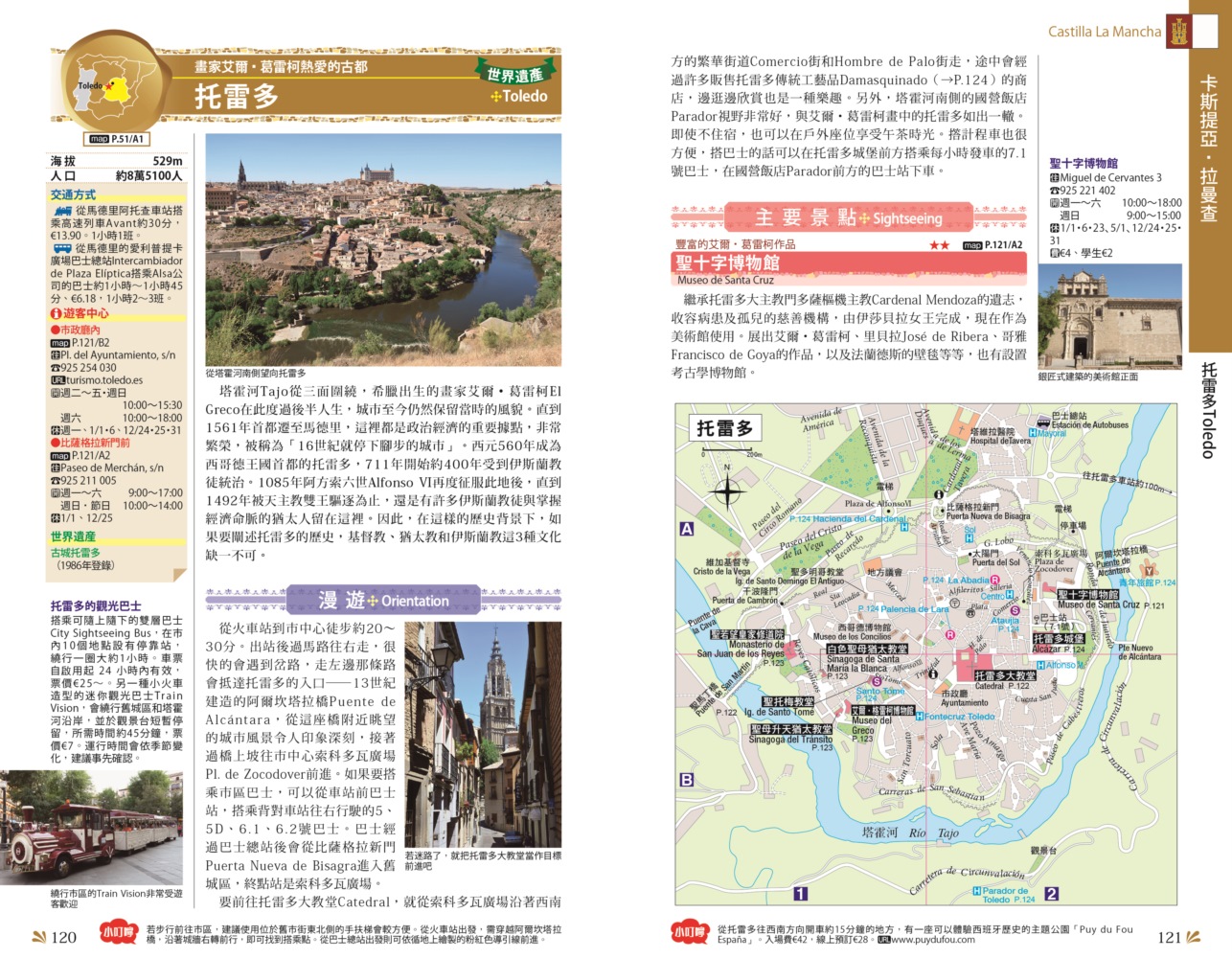Click the train icon under 交通方式
This screenshot has height=958, width=1232.
click(63, 211)
